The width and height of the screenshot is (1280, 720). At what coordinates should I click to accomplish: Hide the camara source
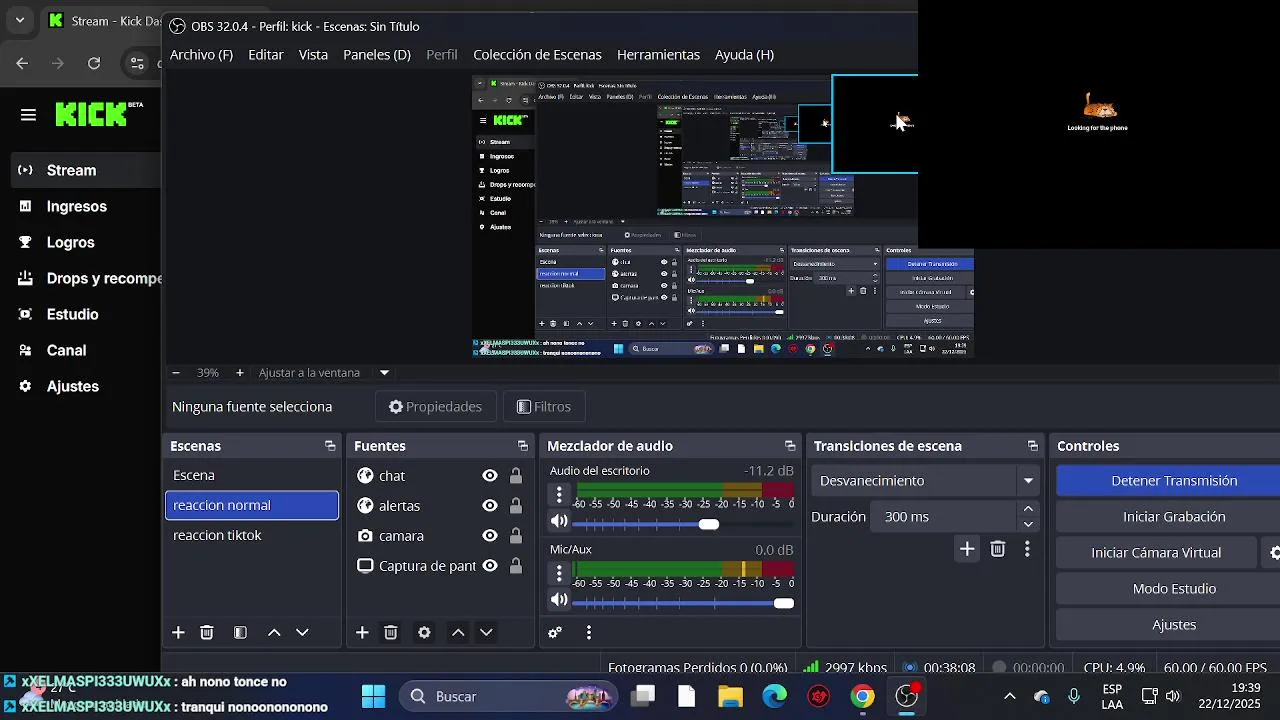pos(490,536)
